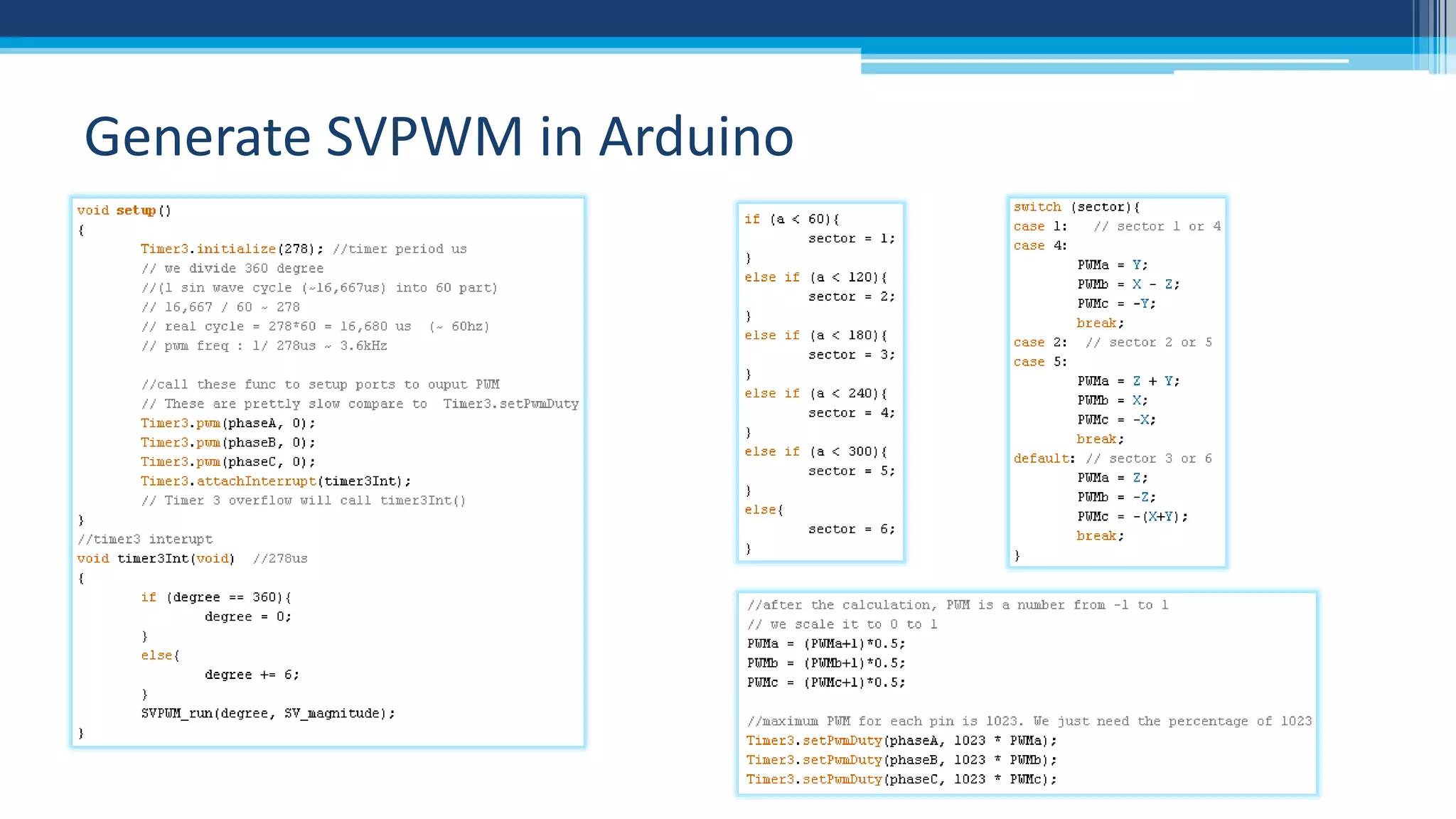This screenshot has width=1456, height=819.
Task: Click the 'sector = 3;' assignment
Action: tap(851, 355)
